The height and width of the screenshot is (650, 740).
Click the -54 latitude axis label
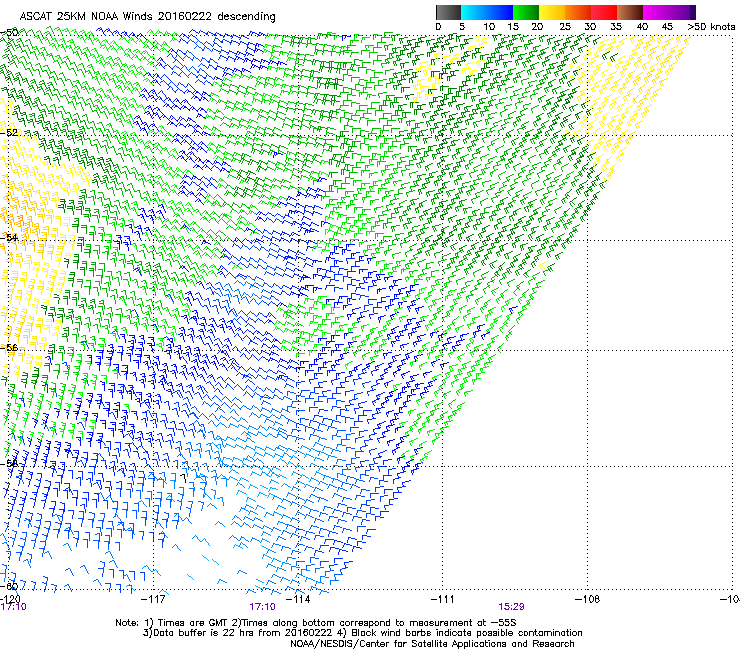tap(9, 237)
